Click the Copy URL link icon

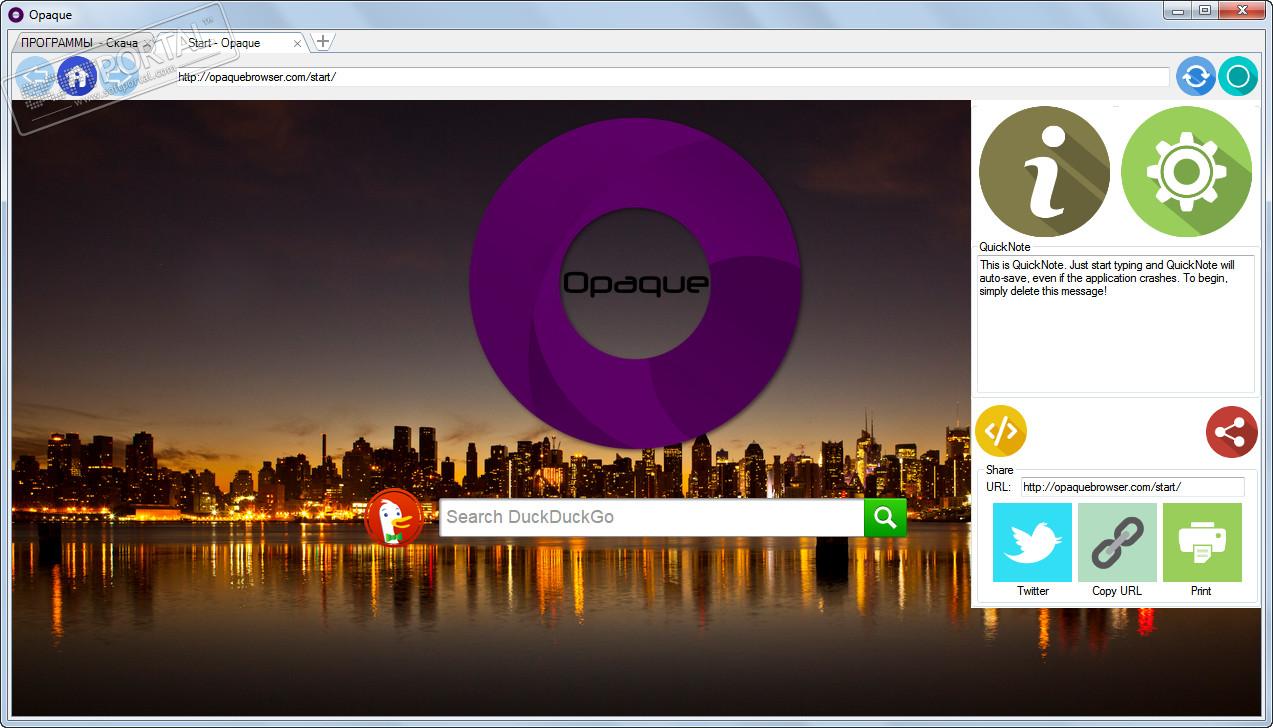tap(1117, 542)
